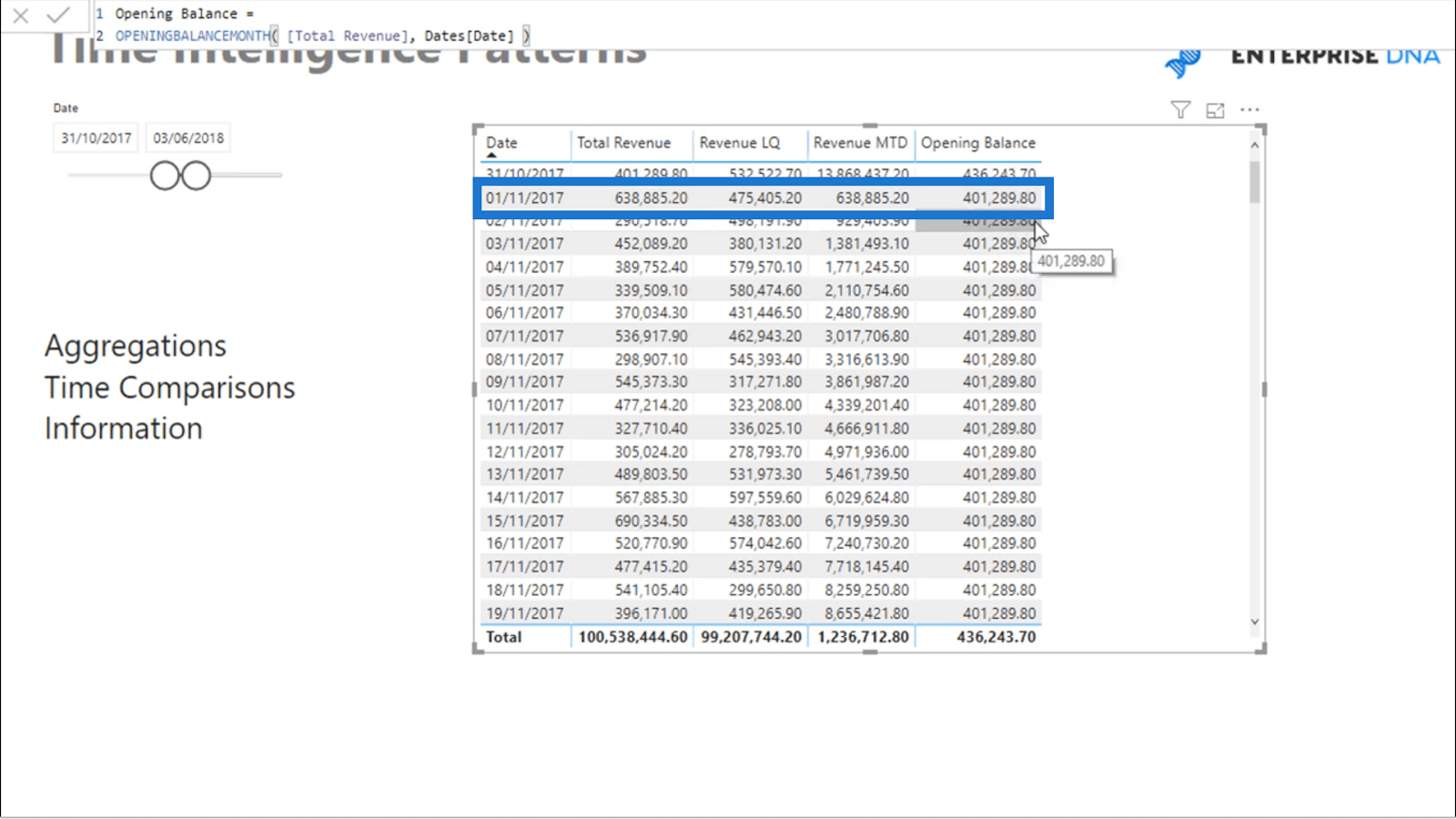Image resolution: width=1456 pixels, height=819 pixels.
Task: Click the Total row label
Action: 503,637
